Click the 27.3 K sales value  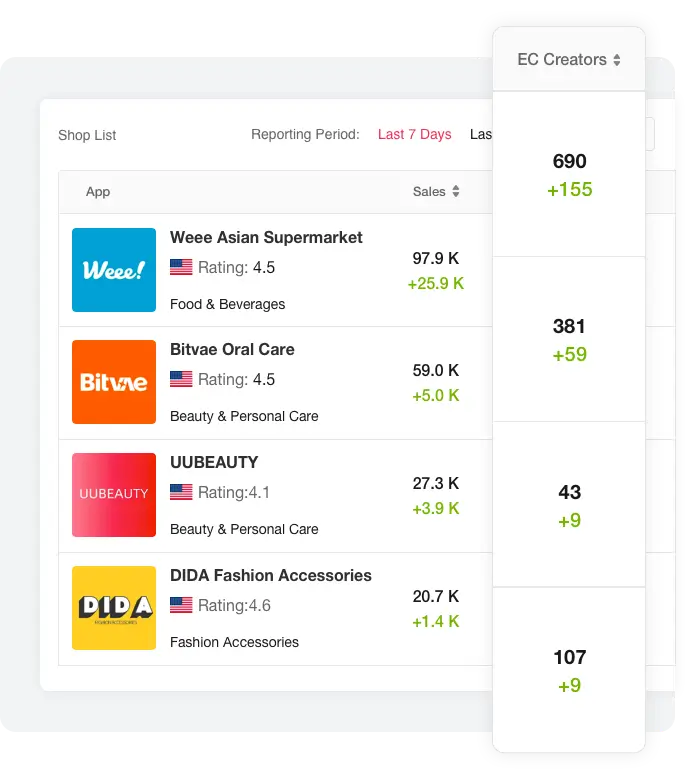coord(436,483)
